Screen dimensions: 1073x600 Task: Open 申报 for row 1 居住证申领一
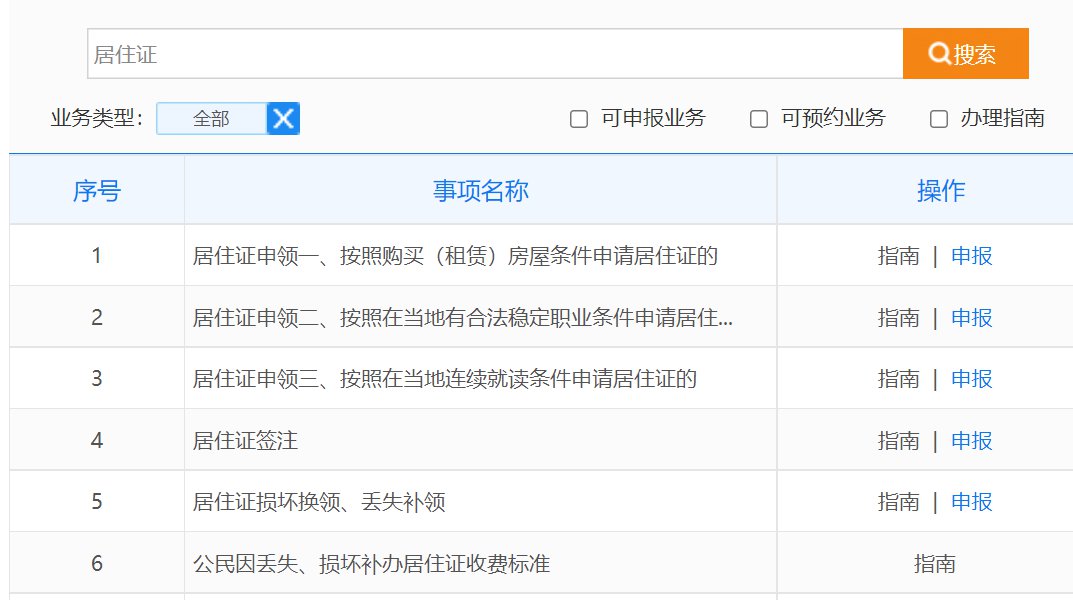971,256
